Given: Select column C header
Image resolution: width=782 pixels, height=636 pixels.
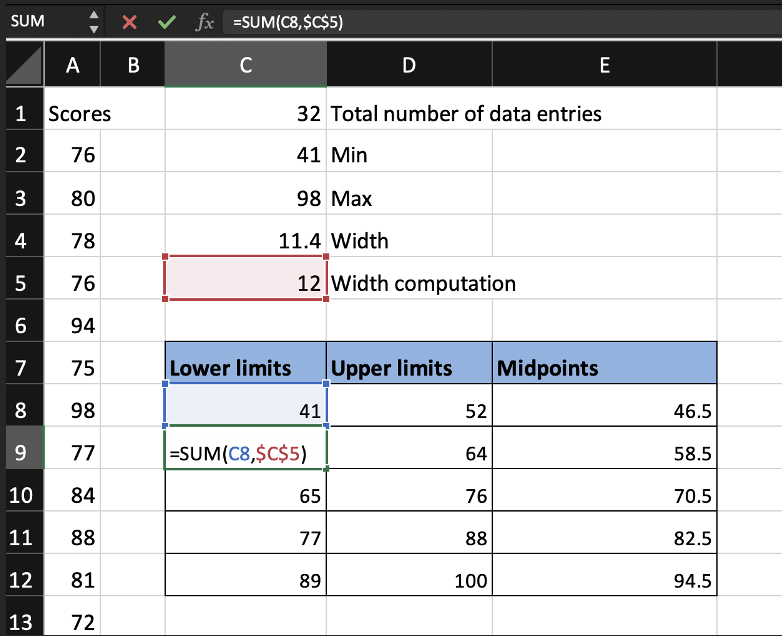Looking at the screenshot, I should point(245,66).
